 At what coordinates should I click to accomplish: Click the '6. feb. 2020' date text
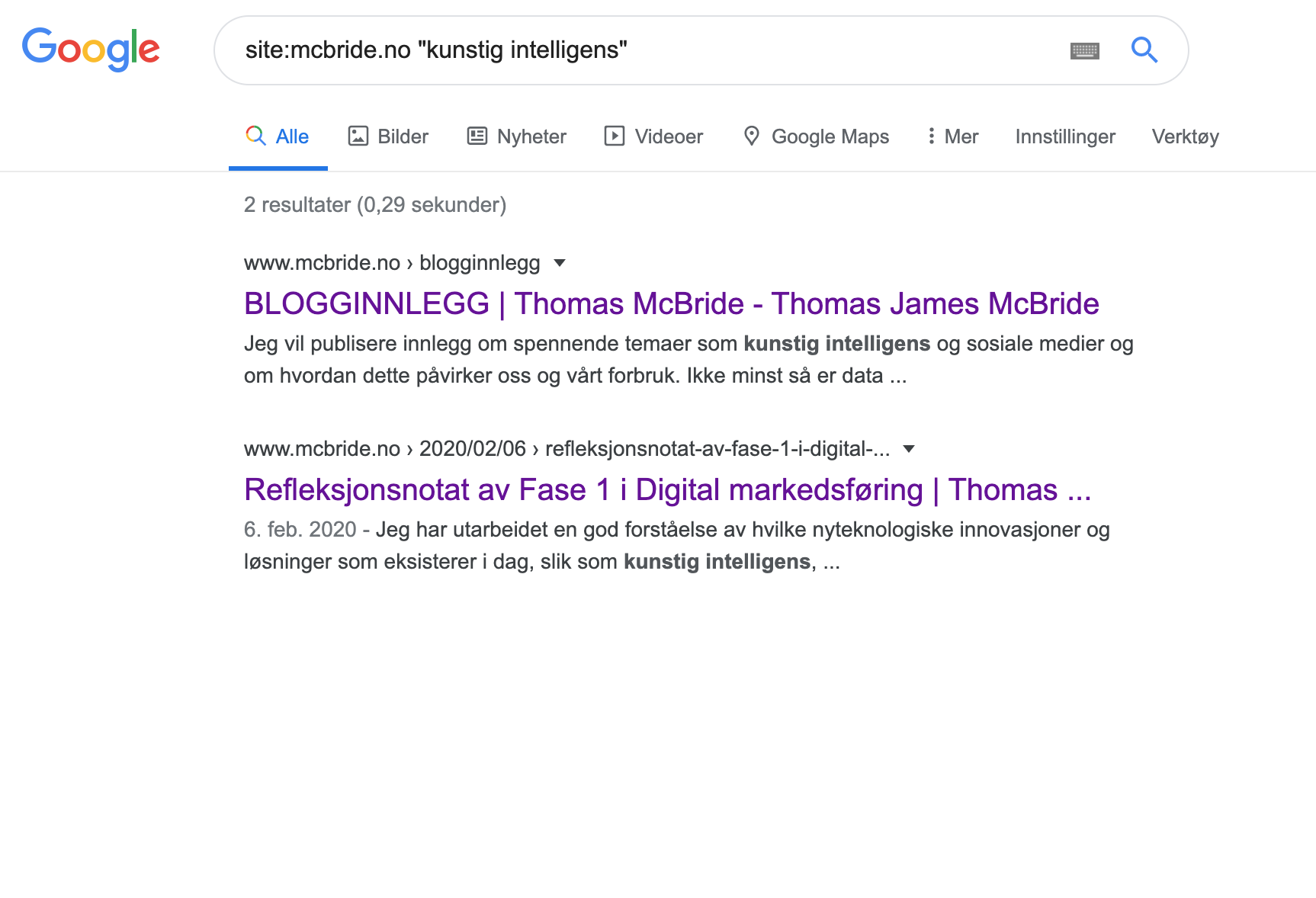[x=300, y=530]
